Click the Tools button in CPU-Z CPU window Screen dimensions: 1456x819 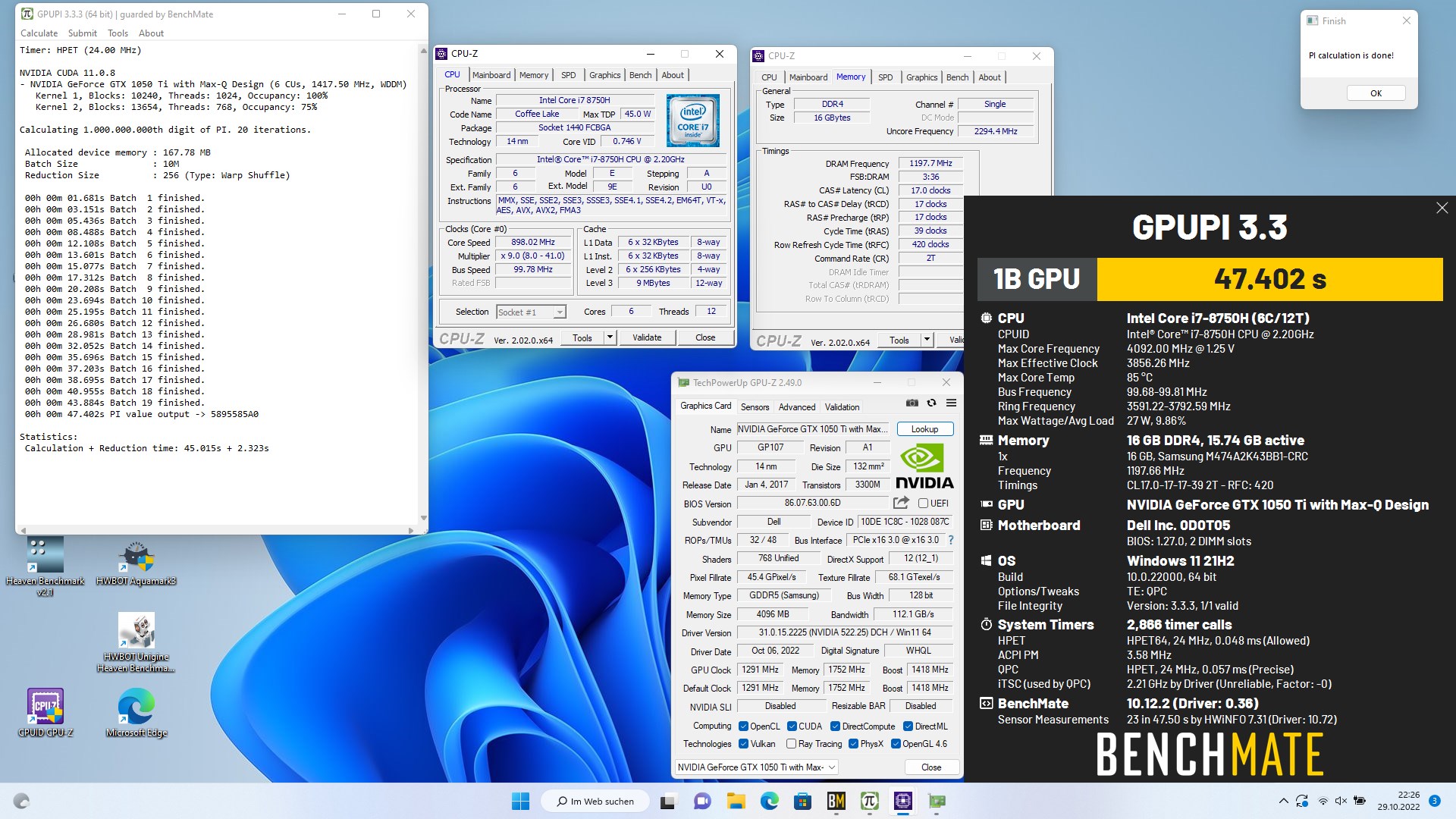tap(582, 337)
